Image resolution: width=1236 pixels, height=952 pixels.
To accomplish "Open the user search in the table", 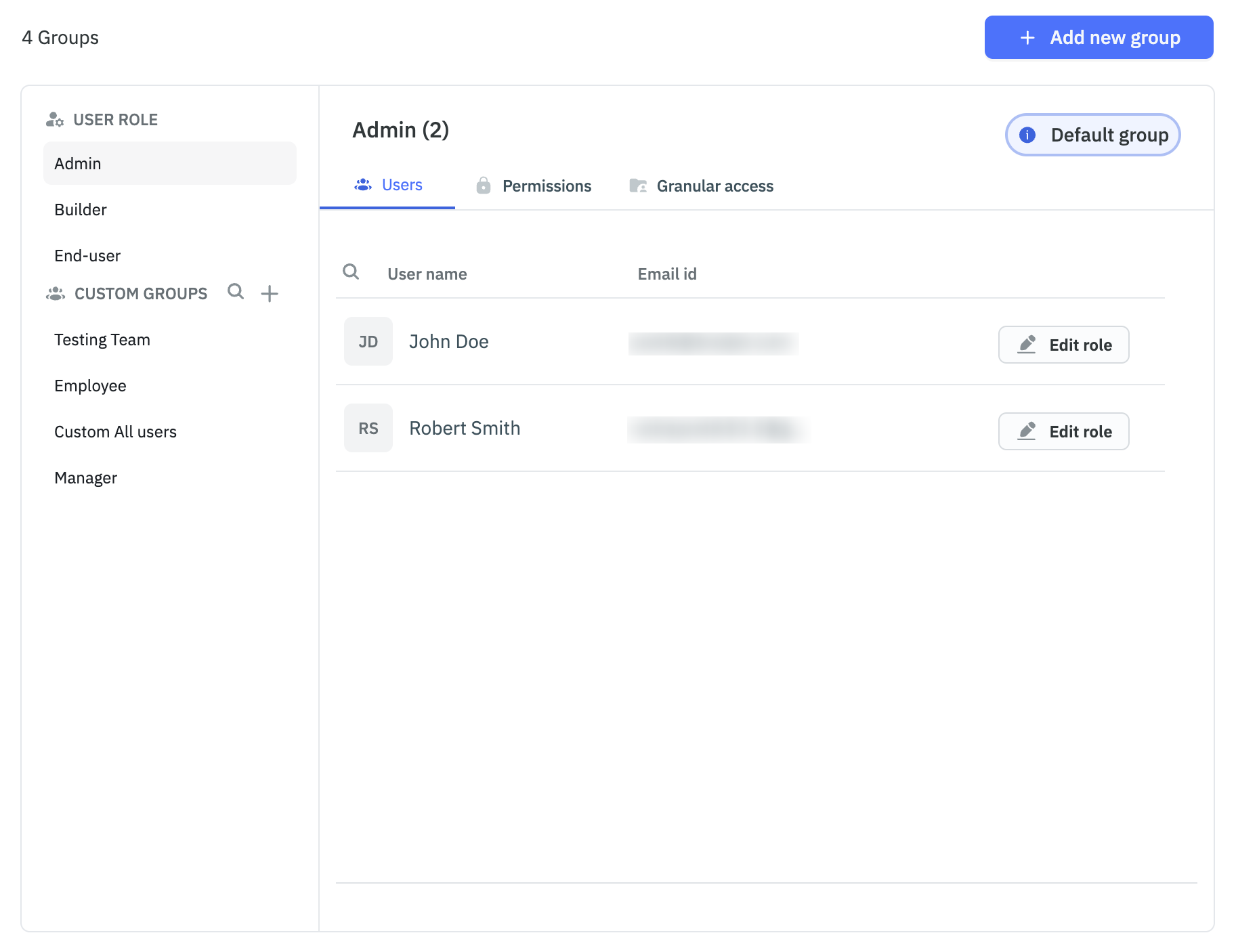I will (351, 272).
